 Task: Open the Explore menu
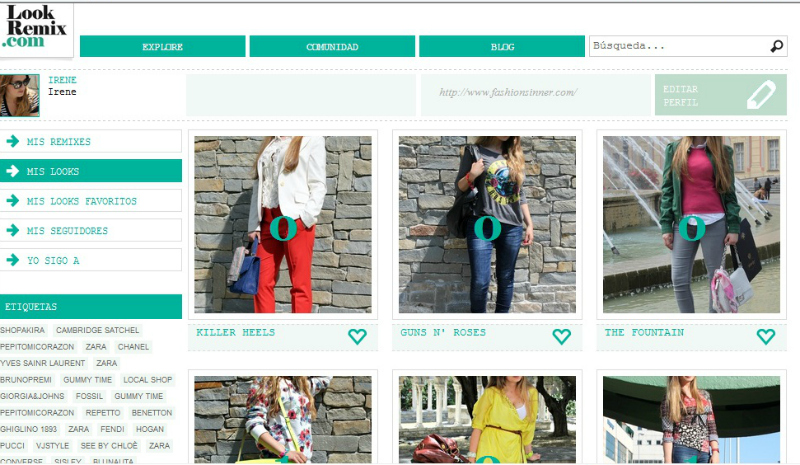162,46
